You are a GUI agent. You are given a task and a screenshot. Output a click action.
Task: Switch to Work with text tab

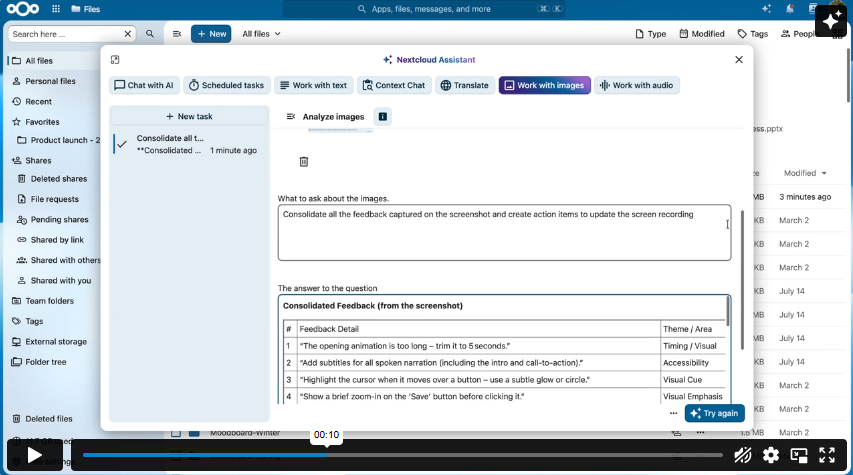pyautogui.click(x=314, y=85)
